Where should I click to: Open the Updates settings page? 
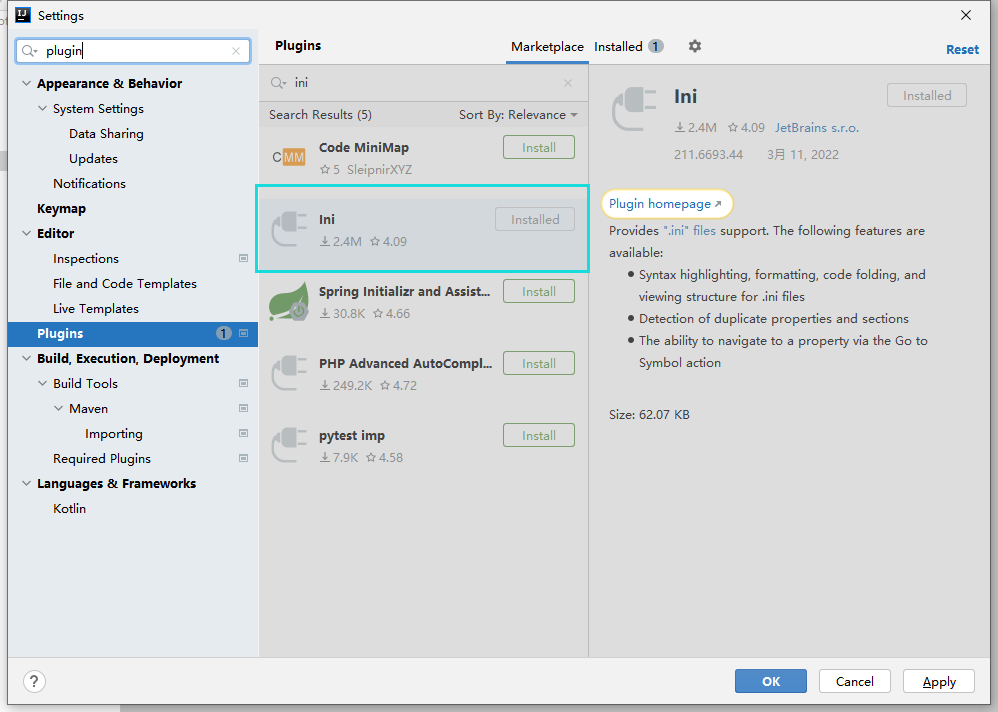94,158
